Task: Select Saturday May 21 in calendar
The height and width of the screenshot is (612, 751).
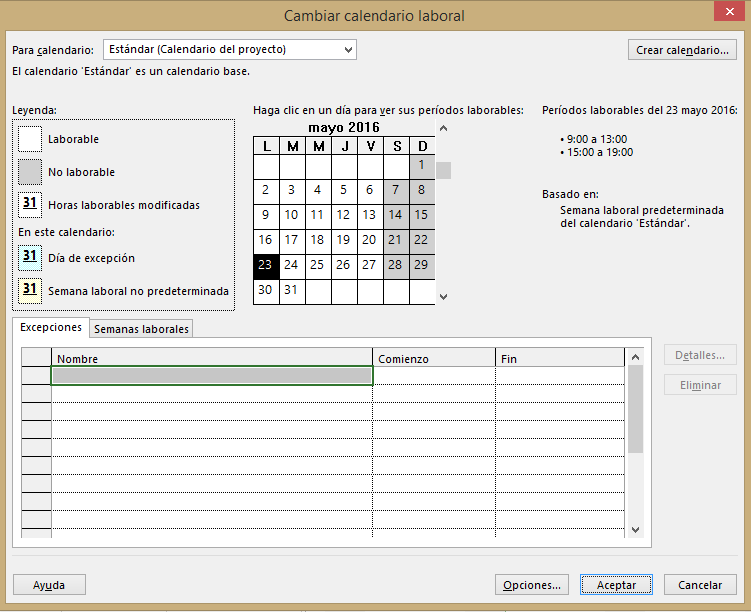Action: 395,240
